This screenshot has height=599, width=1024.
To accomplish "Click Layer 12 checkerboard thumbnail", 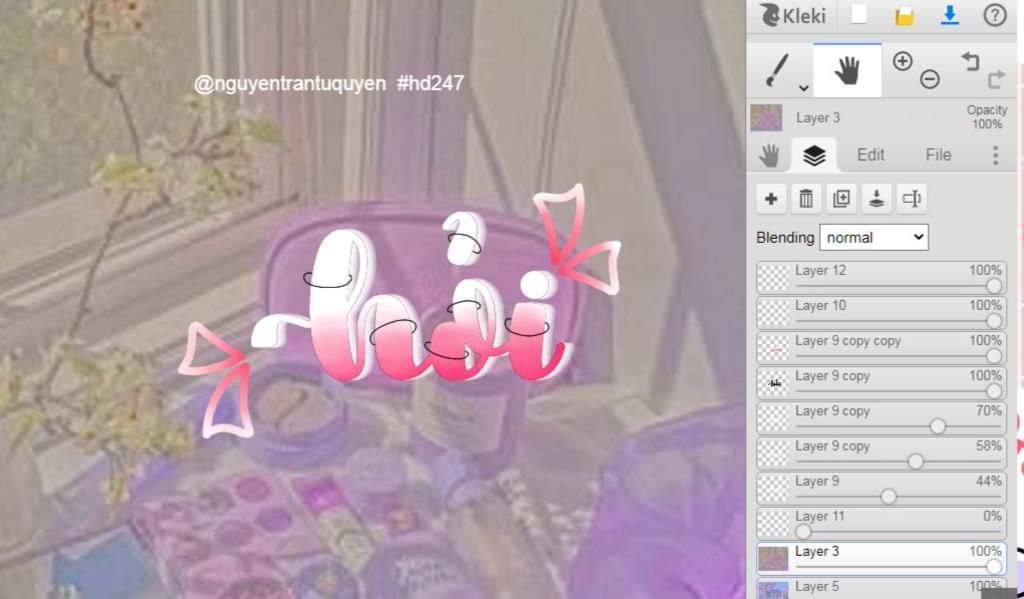I will point(773,278).
